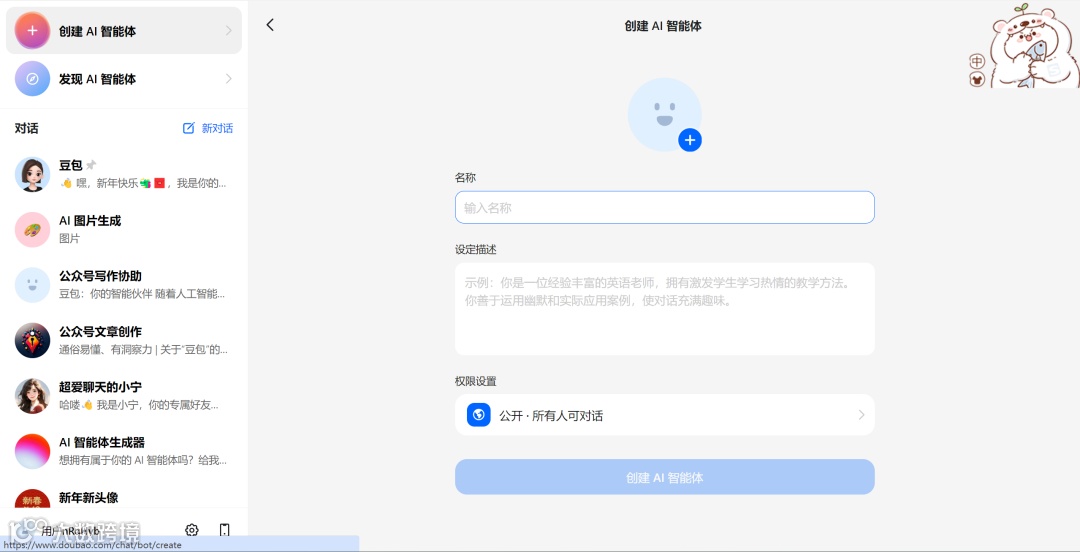Click the small bear-face icon below 中
Image resolution: width=1080 pixels, height=552 pixels.
coord(977,79)
